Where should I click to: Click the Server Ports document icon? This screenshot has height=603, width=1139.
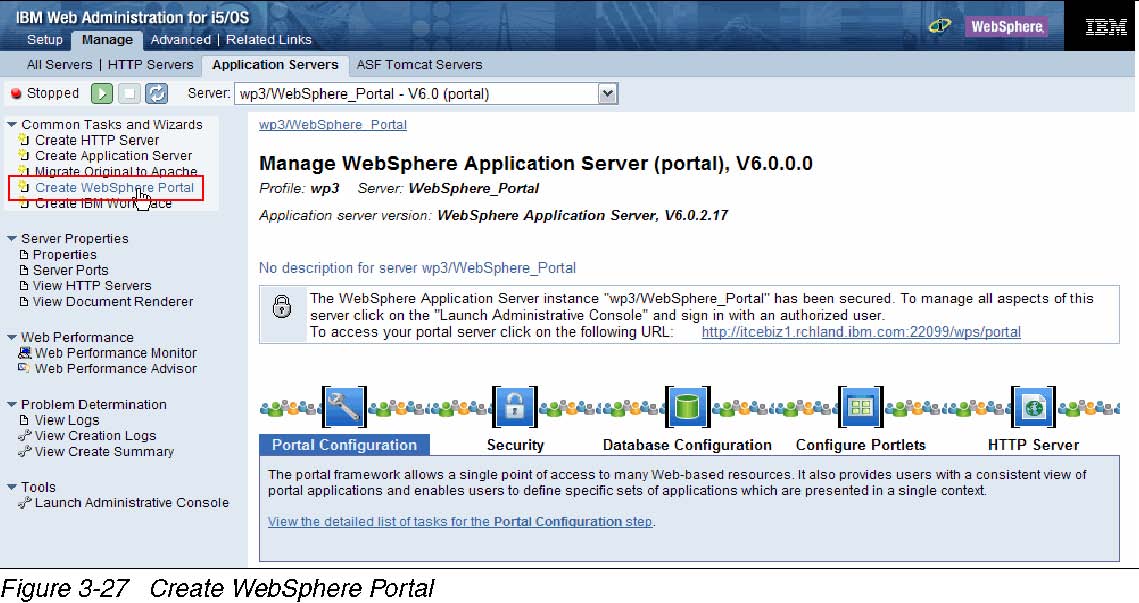point(24,270)
